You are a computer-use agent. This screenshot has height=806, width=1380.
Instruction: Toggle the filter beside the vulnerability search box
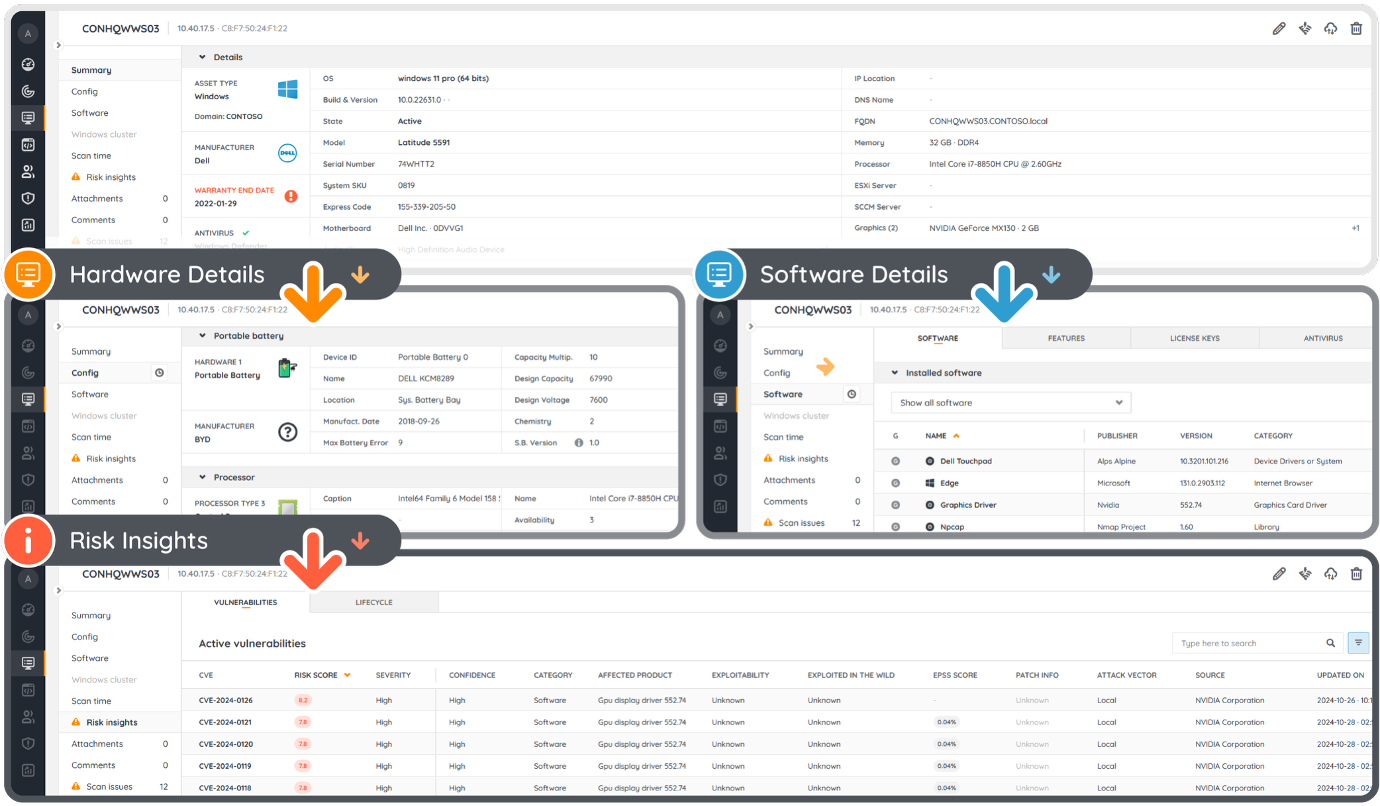1358,642
